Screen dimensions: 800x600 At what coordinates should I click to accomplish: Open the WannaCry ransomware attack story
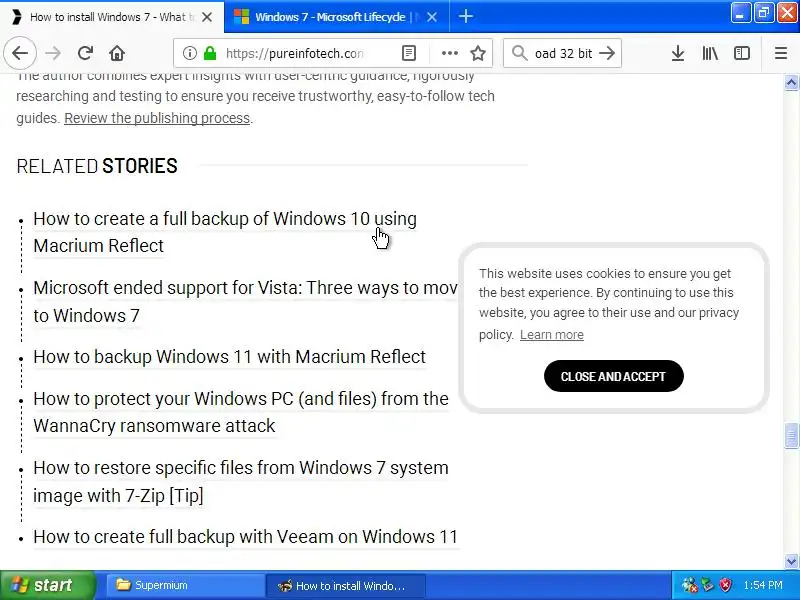point(241,412)
